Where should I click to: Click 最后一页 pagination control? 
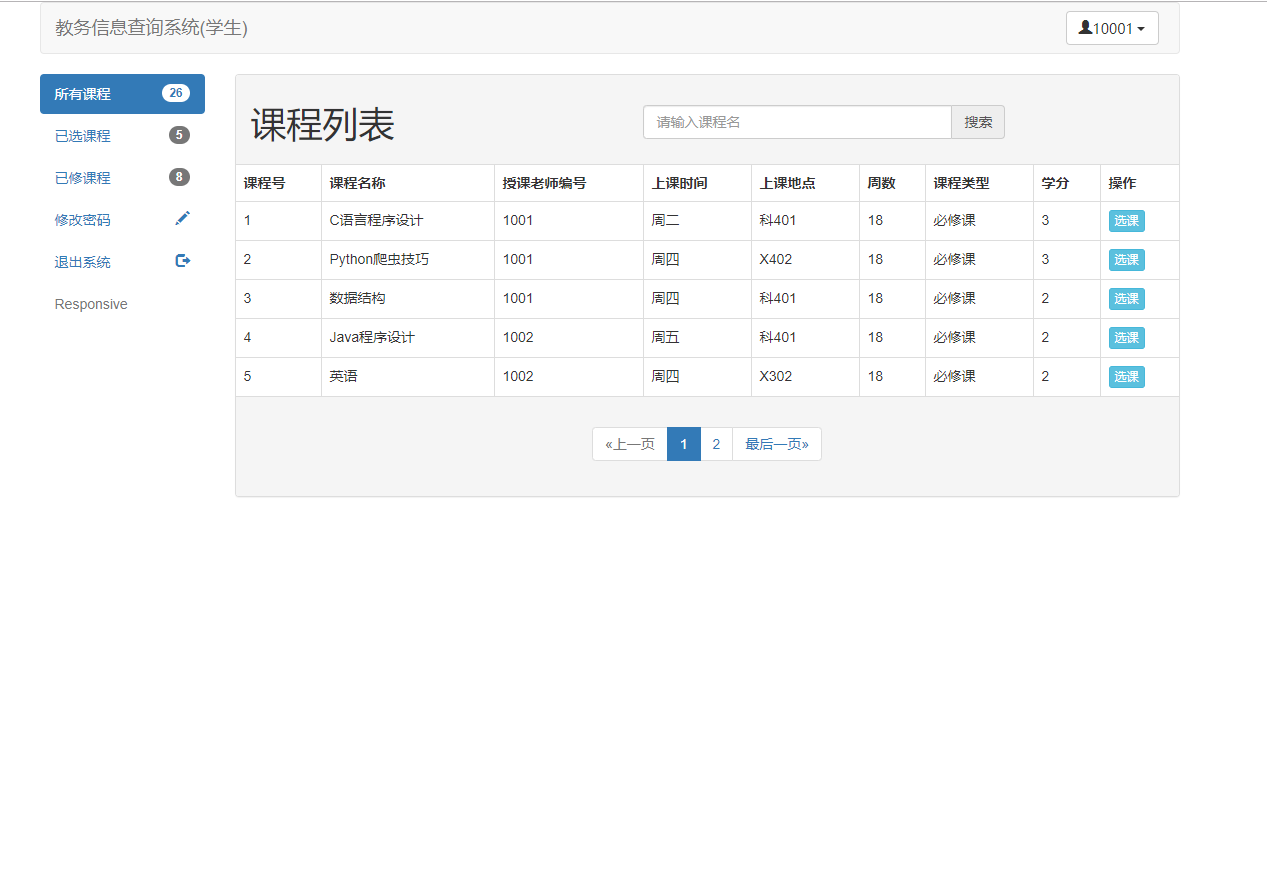tap(777, 443)
